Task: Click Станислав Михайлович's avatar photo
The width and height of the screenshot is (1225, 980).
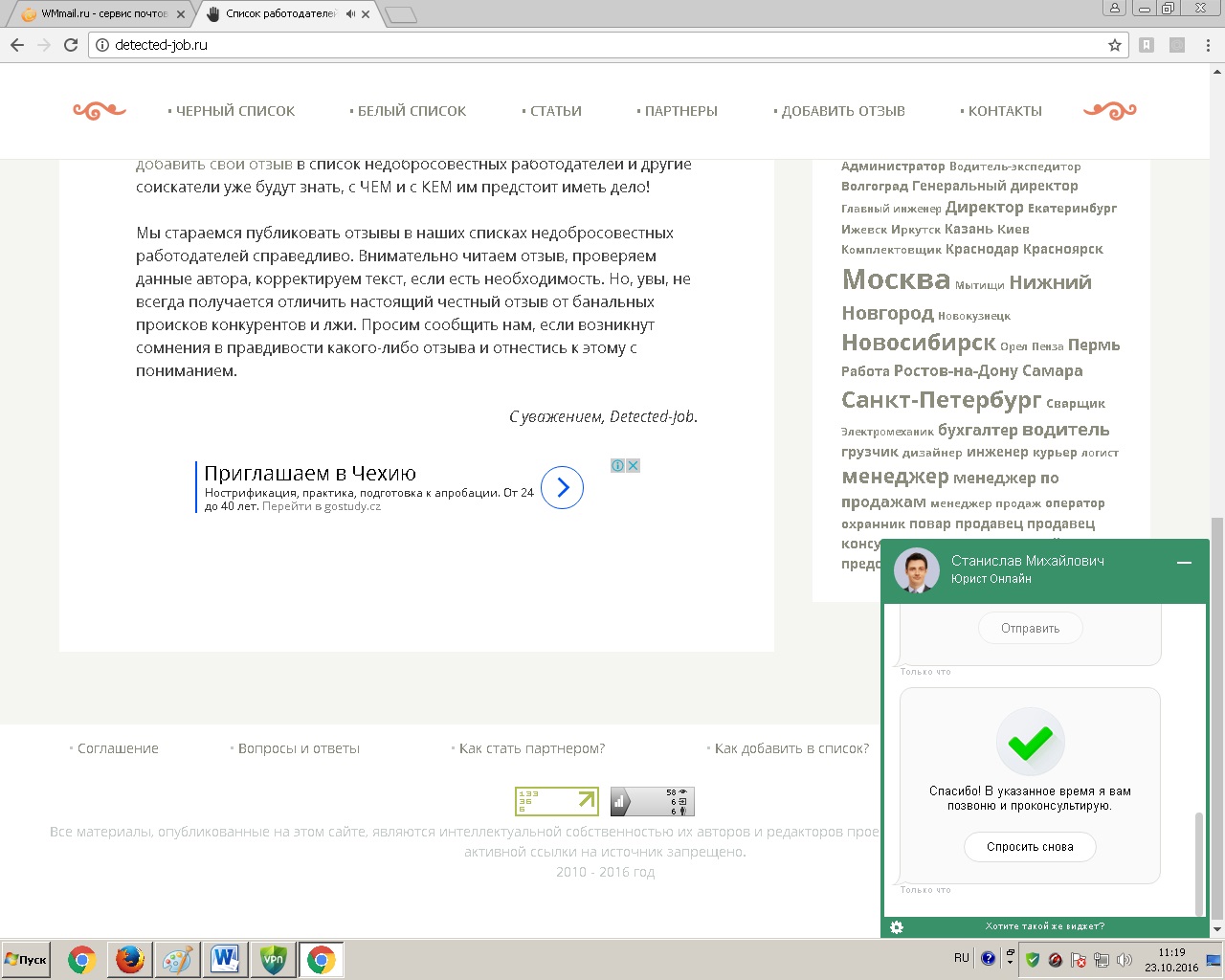Action: 916,570
